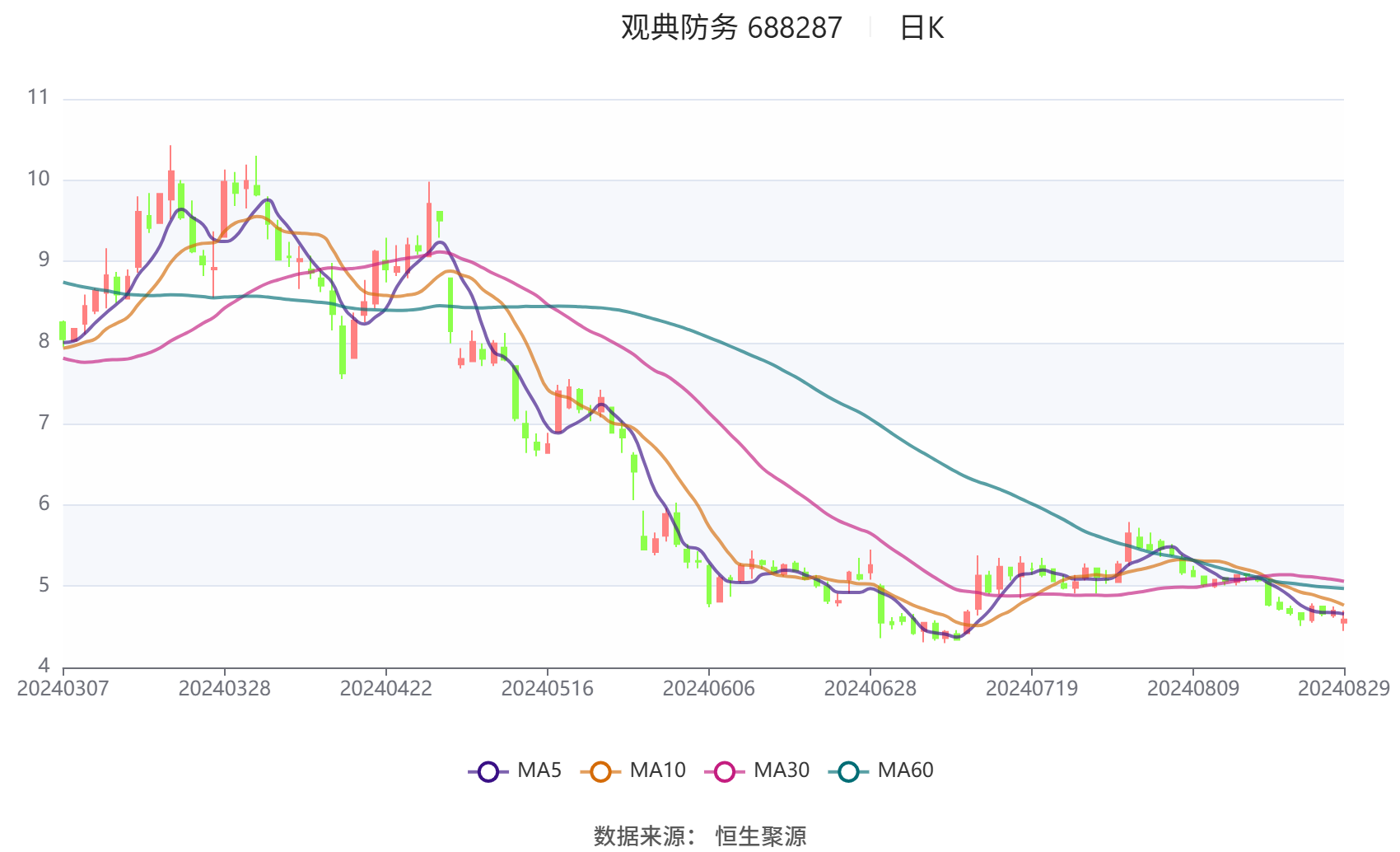Select the 20240516 date axis label

[x=547, y=688]
